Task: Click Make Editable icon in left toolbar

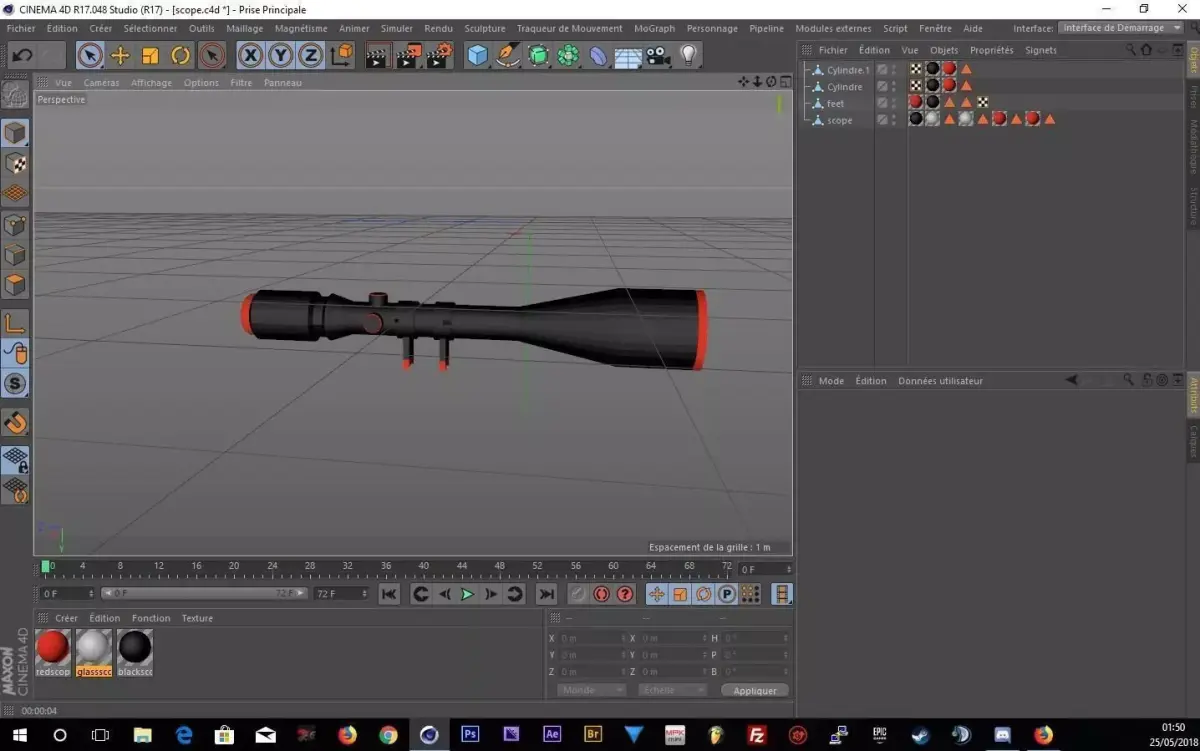Action: (x=15, y=96)
